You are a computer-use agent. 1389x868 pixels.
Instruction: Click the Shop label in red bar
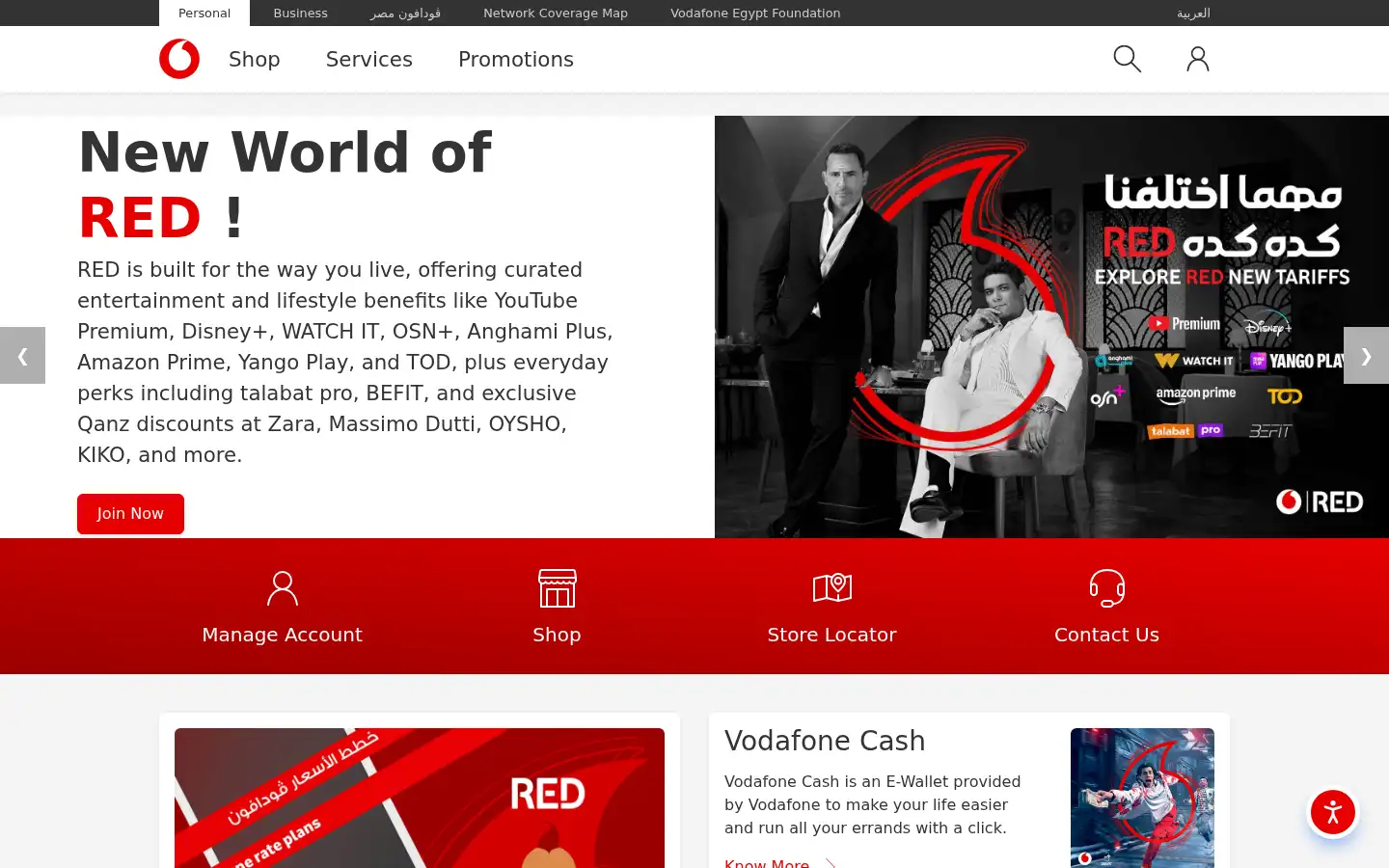pos(558,635)
